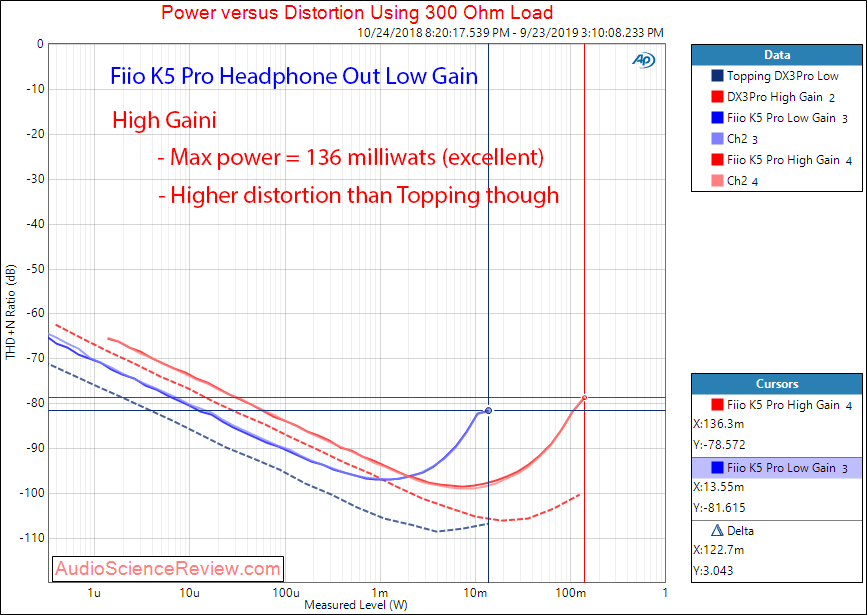Click the AP logo icon in graph corner
Screen dimensions: 867x615
pyautogui.click(x=644, y=60)
